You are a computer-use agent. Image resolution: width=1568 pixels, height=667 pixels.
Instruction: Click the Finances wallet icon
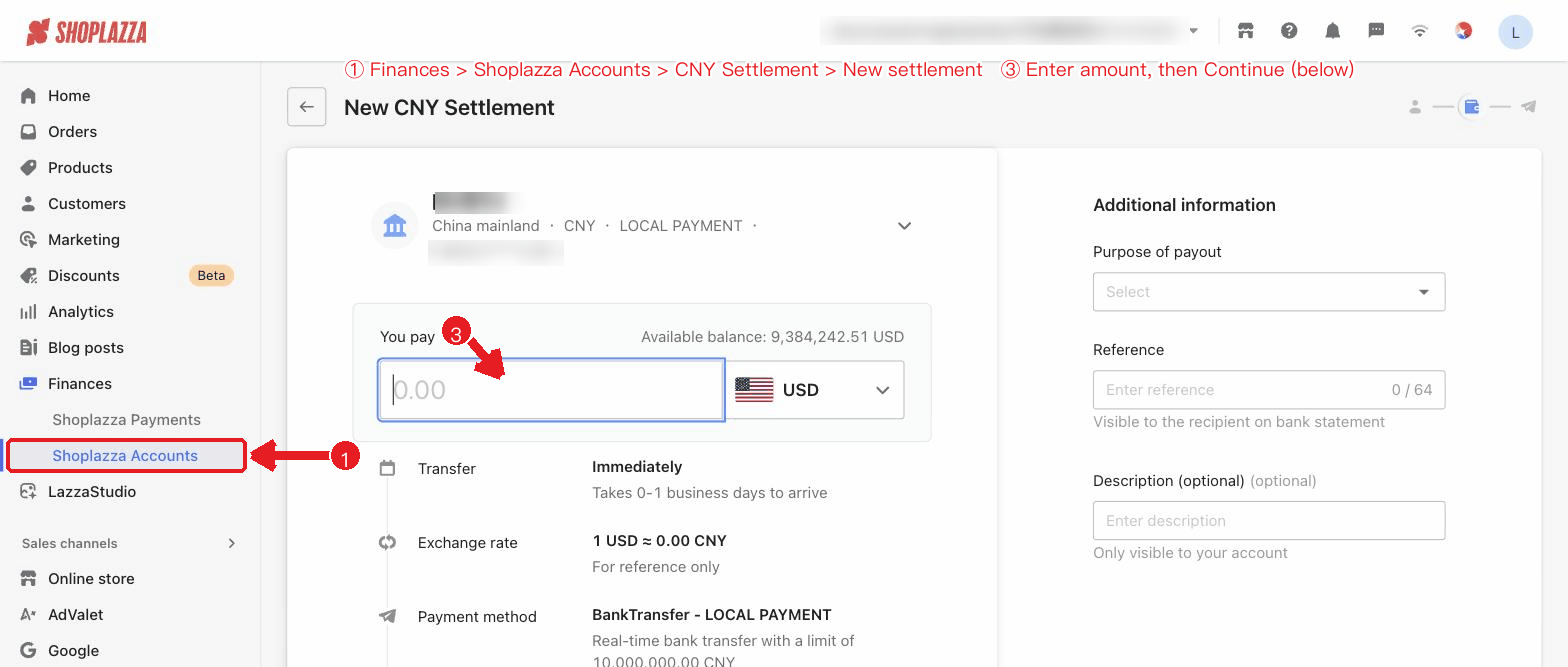[x=28, y=384]
